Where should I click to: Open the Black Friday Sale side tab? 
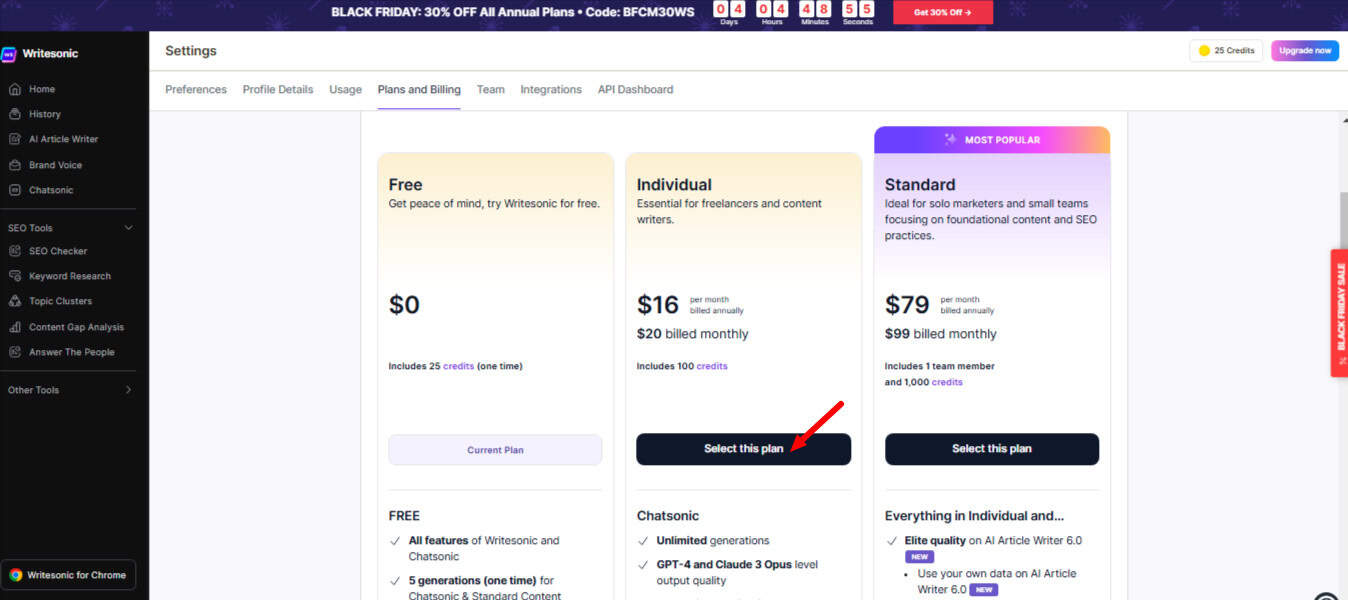(1339, 312)
